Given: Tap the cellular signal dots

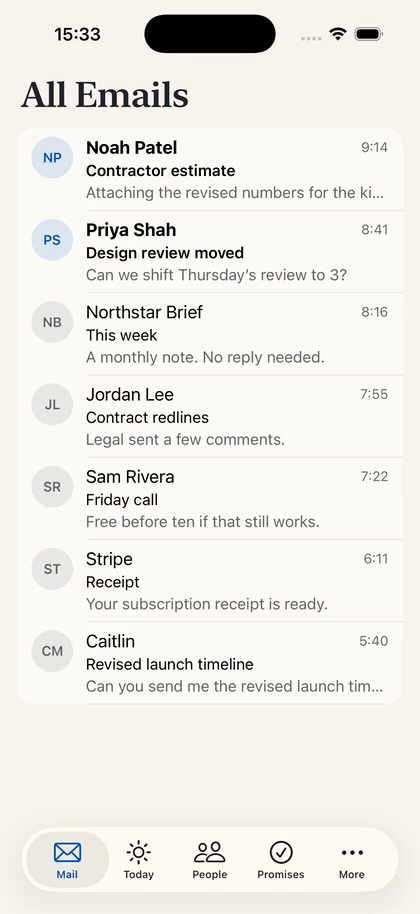Looking at the screenshot, I should [311, 38].
